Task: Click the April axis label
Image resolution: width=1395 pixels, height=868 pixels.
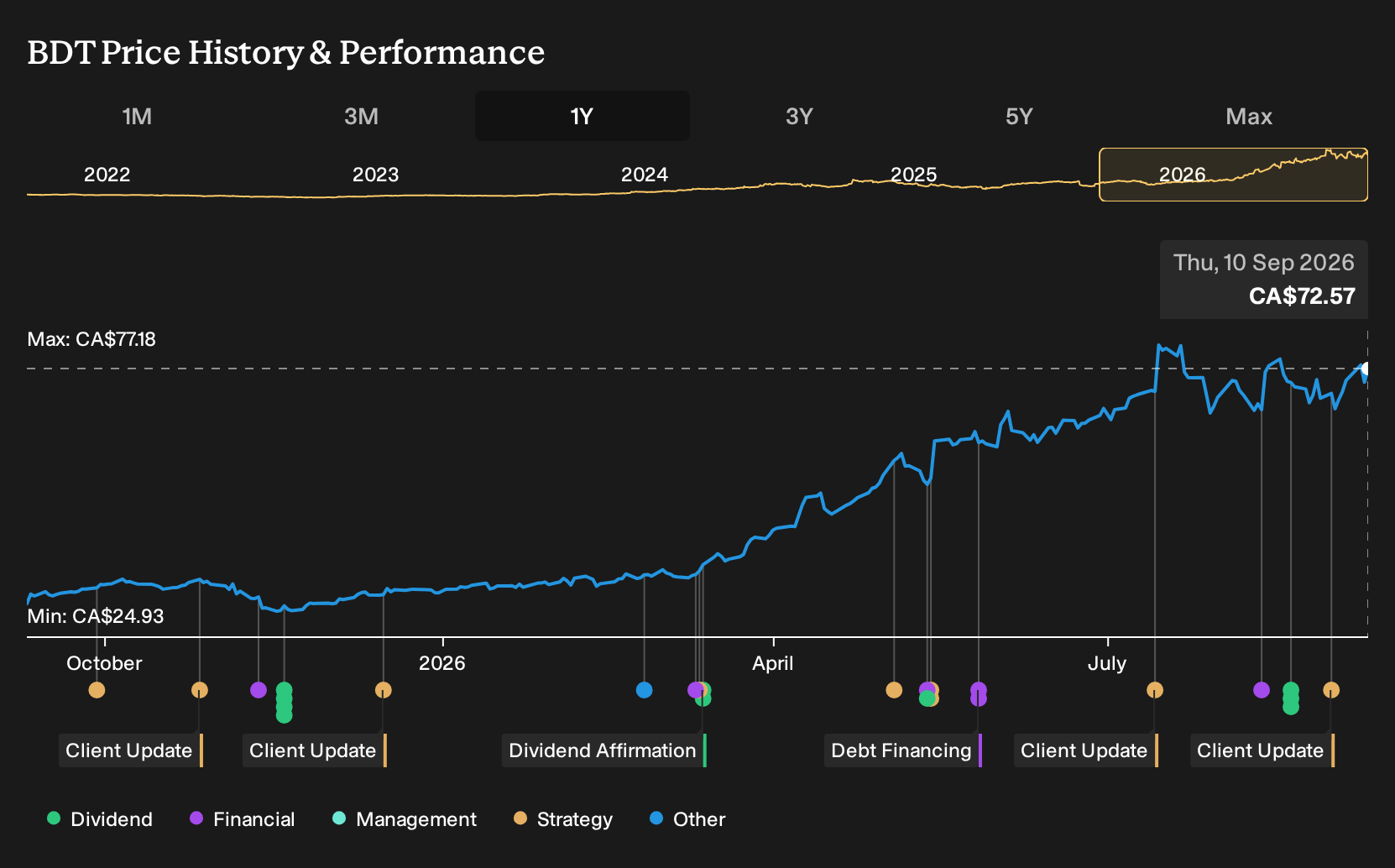Action: pyautogui.click(x=772, y=663)
